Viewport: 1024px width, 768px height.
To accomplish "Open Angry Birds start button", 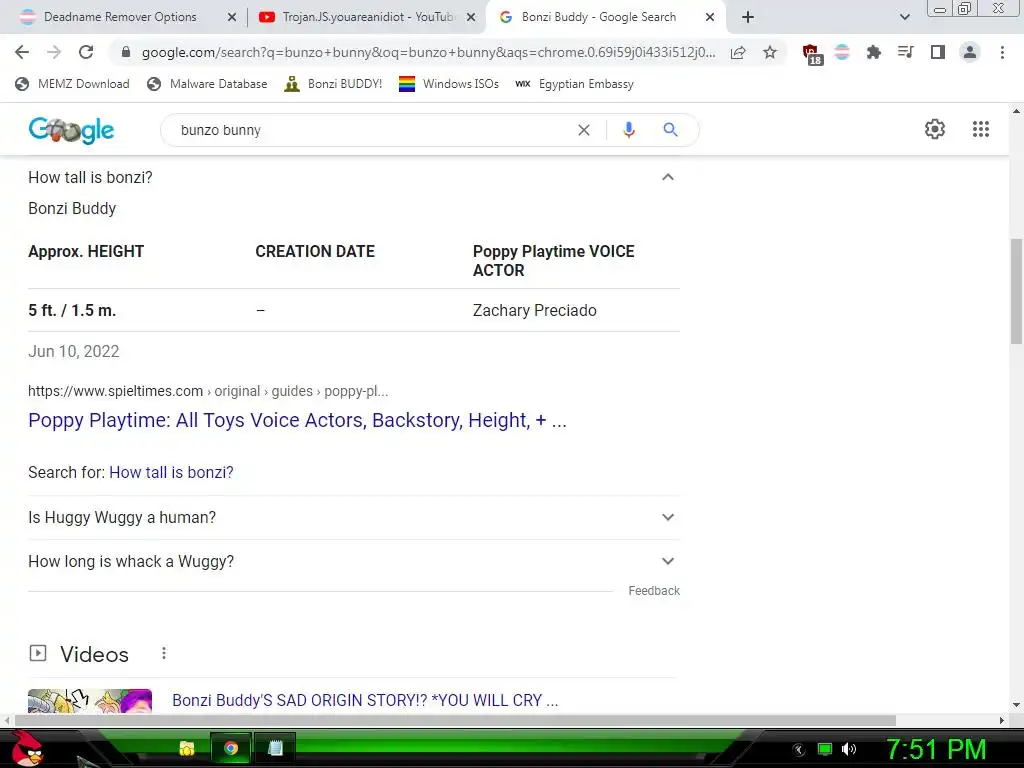I will tap(25, 748).
